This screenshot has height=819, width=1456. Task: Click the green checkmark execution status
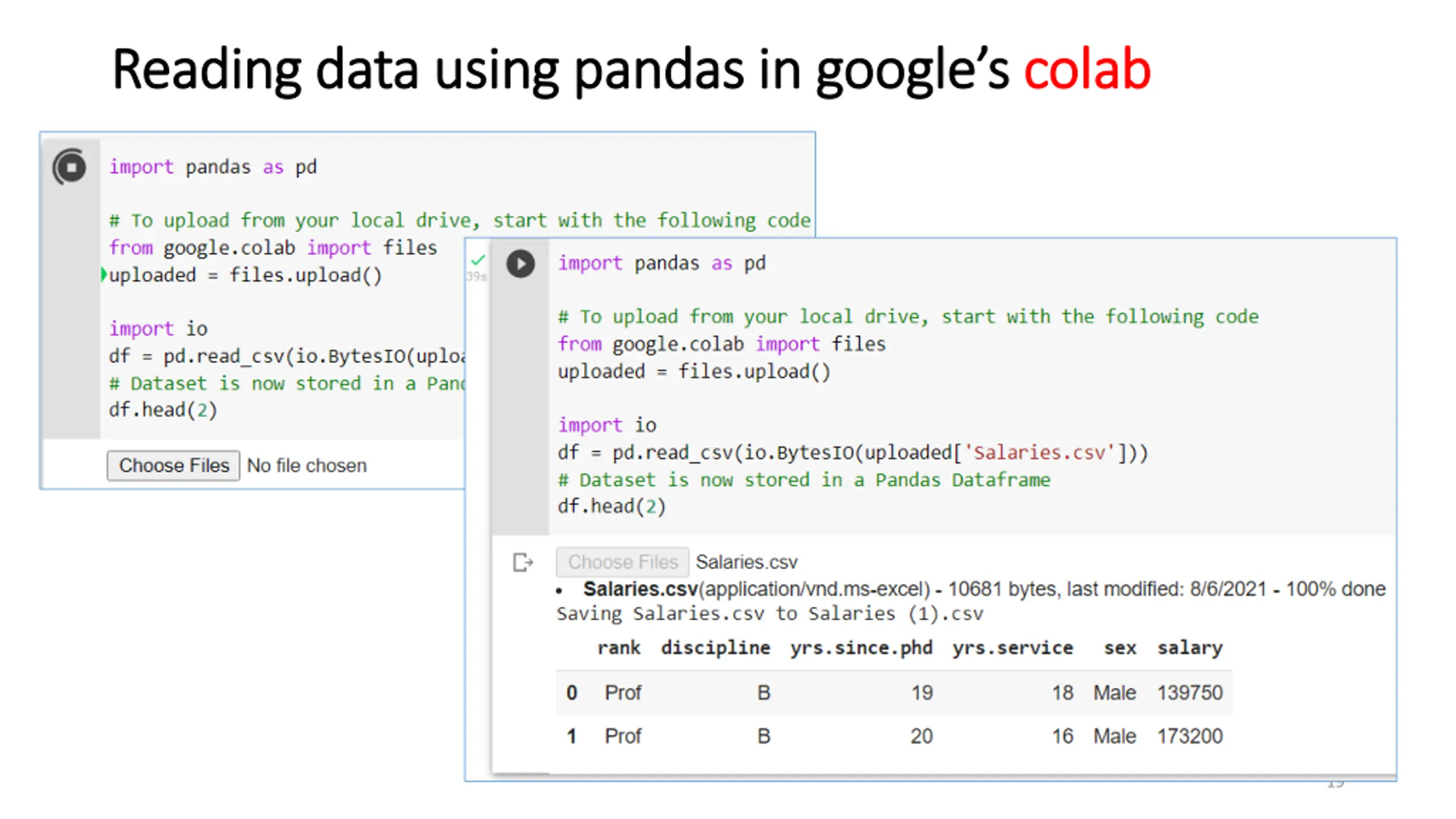(478, 260)
